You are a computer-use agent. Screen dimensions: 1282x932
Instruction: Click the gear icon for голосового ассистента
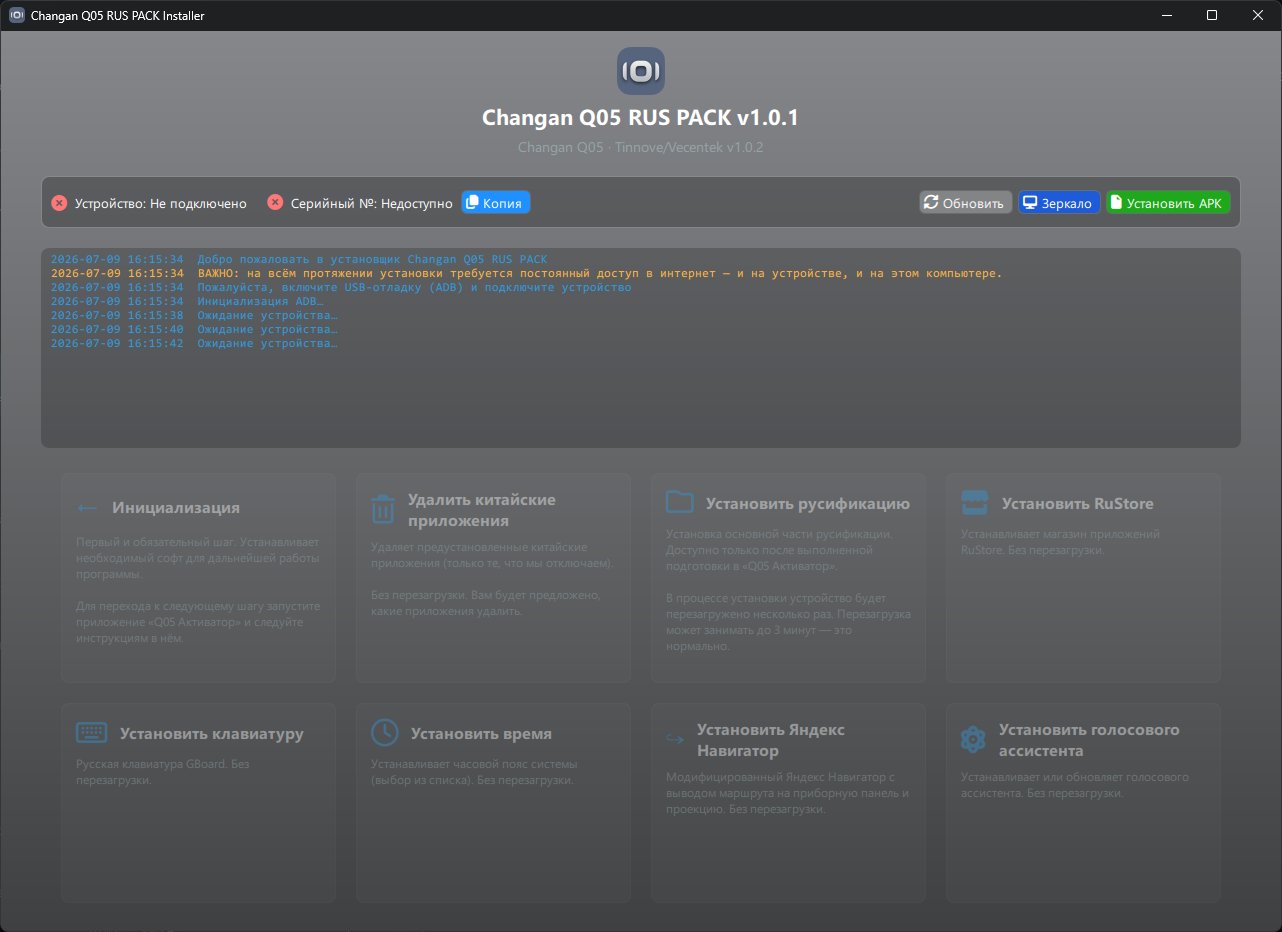tap(973, 740)
